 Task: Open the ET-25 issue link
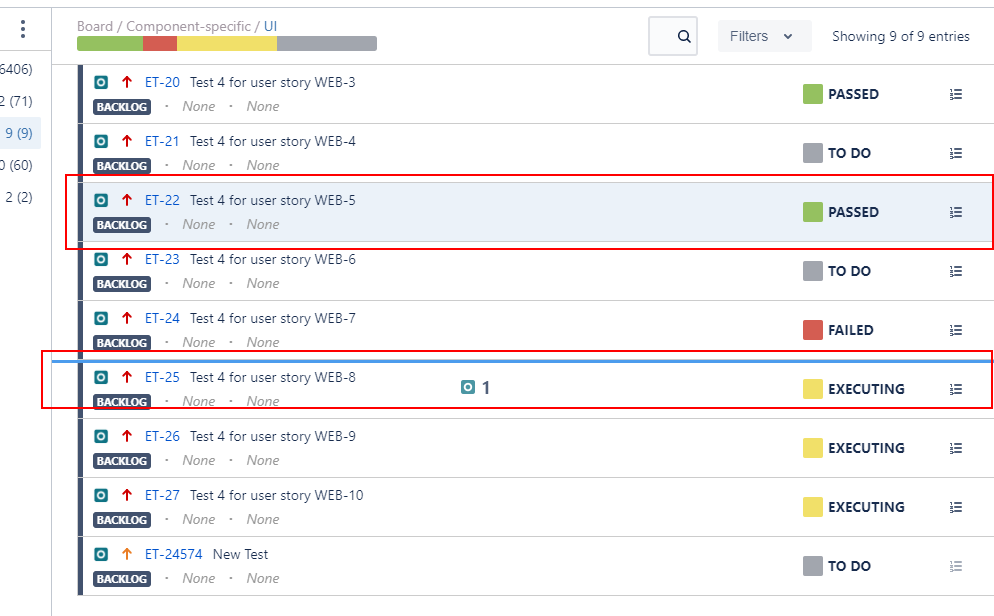click(x=162, y=377)
